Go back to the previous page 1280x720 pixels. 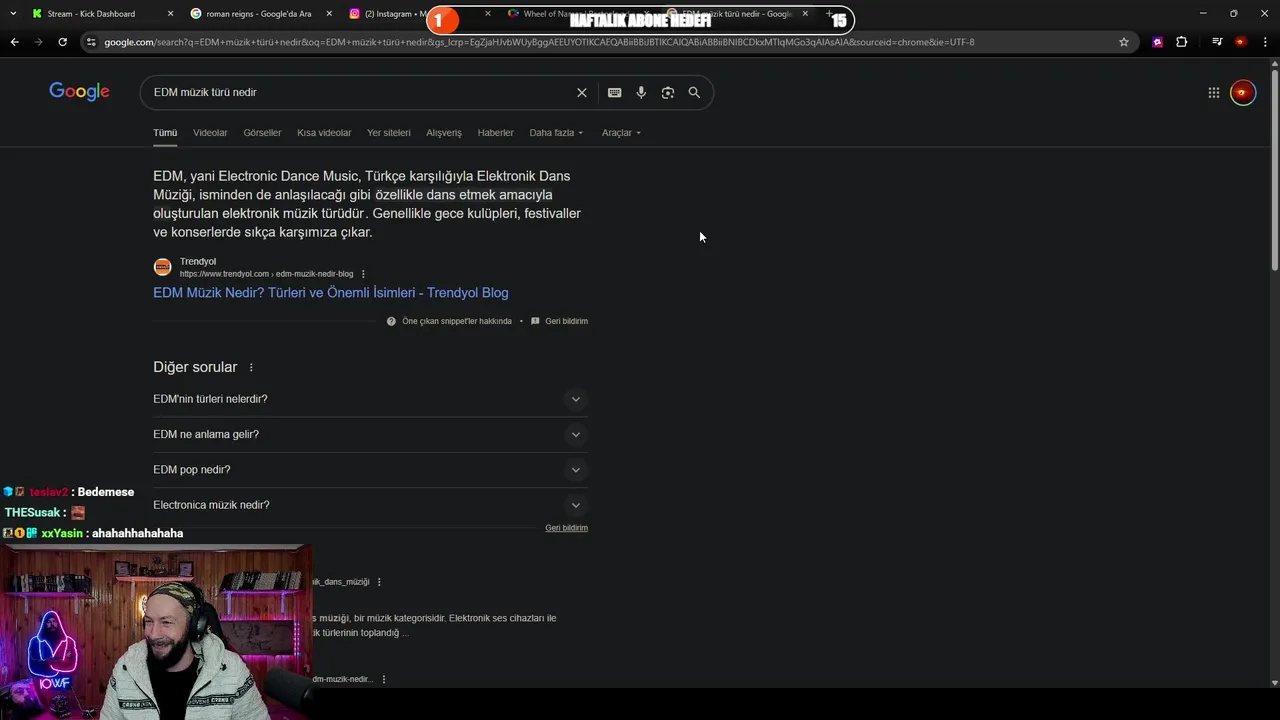[14, 42]
